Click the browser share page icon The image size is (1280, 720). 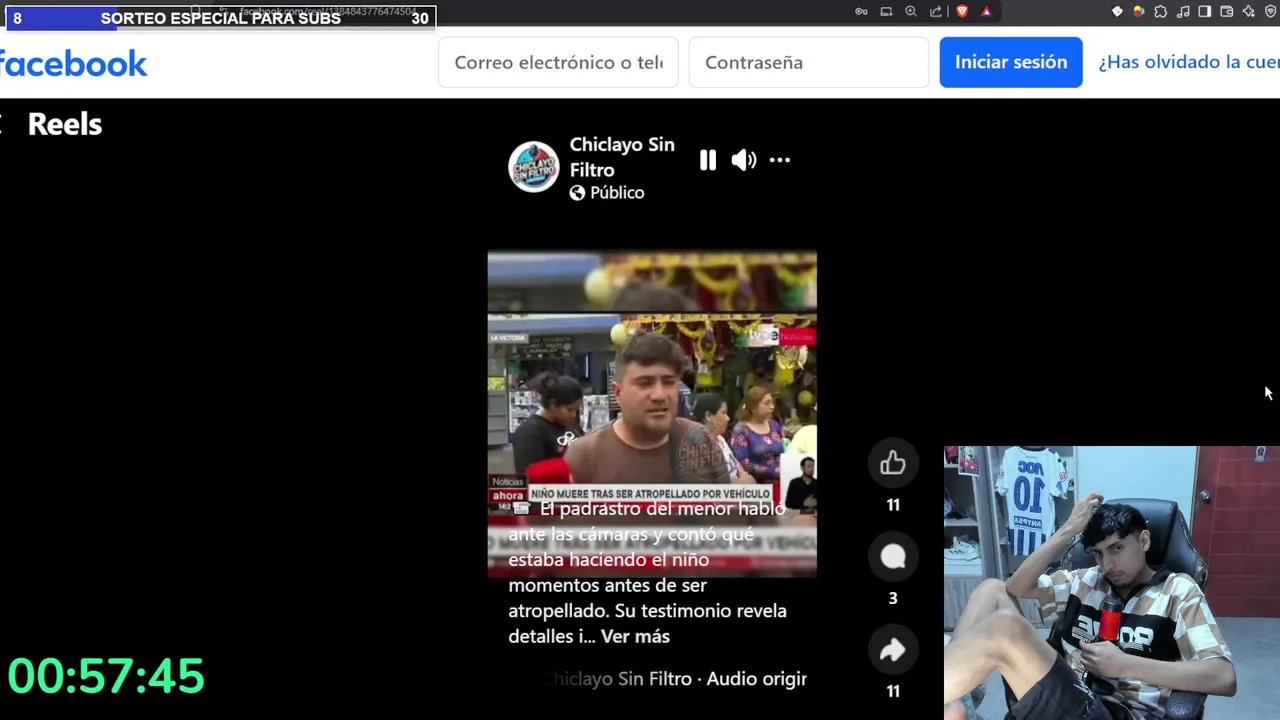tap(936, 12)
